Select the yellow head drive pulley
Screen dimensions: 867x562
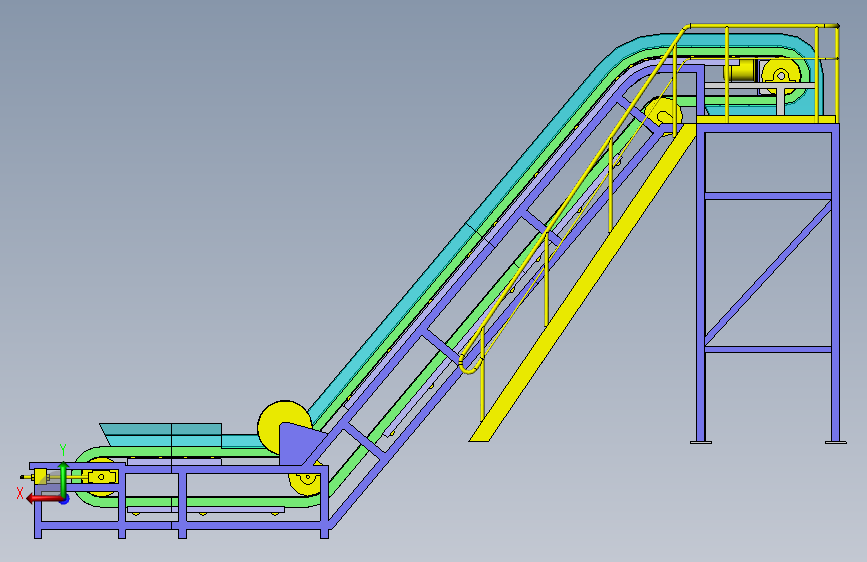[781, 75]
